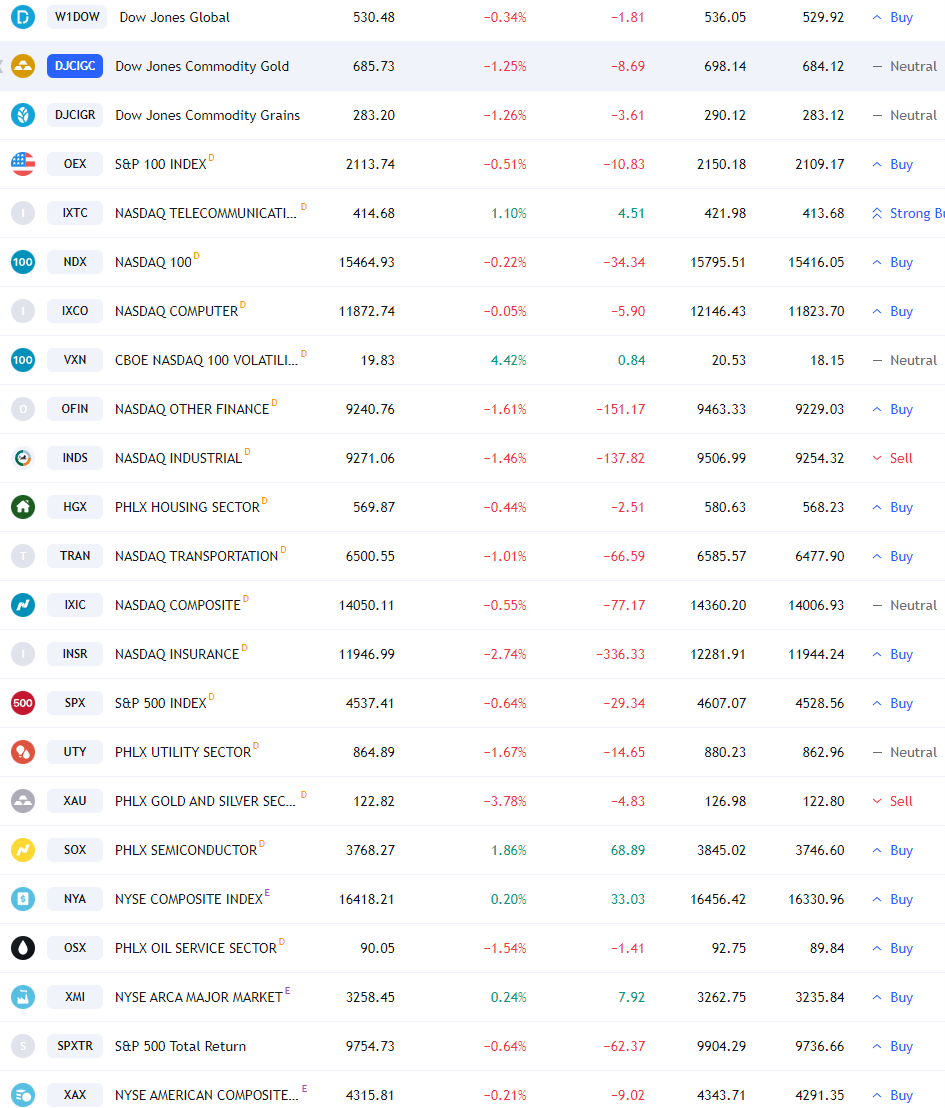Image resolution: width=945 pixels, height=1108 pixels.
Task: Click the price 569.87 for HGX
Action: (x=374, y=507)
